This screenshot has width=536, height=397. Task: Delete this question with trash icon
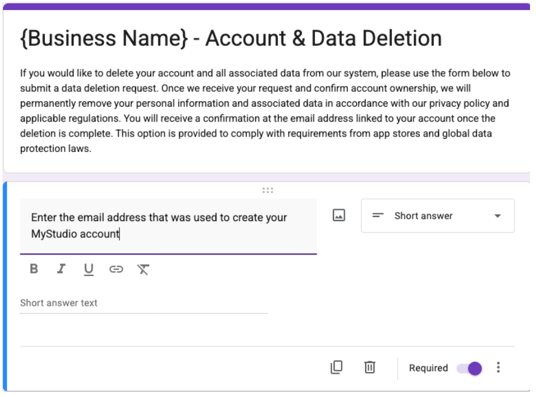pos(370,368)
